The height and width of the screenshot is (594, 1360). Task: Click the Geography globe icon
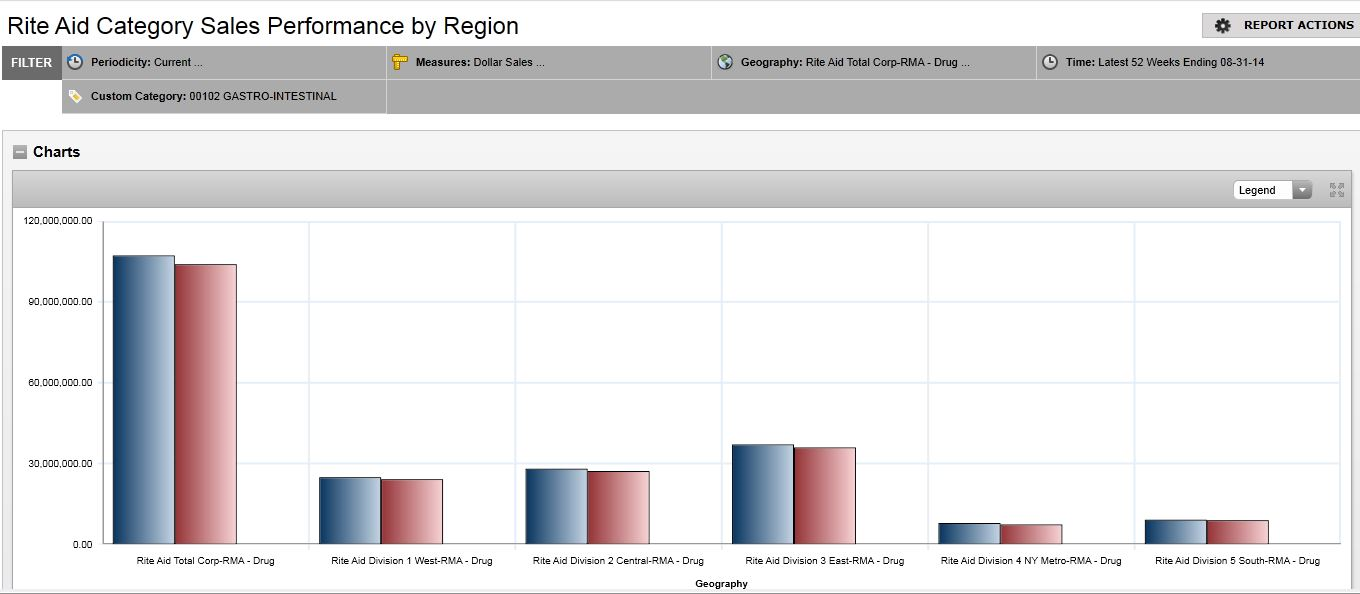pyautogui.click(x=725, y=62)
